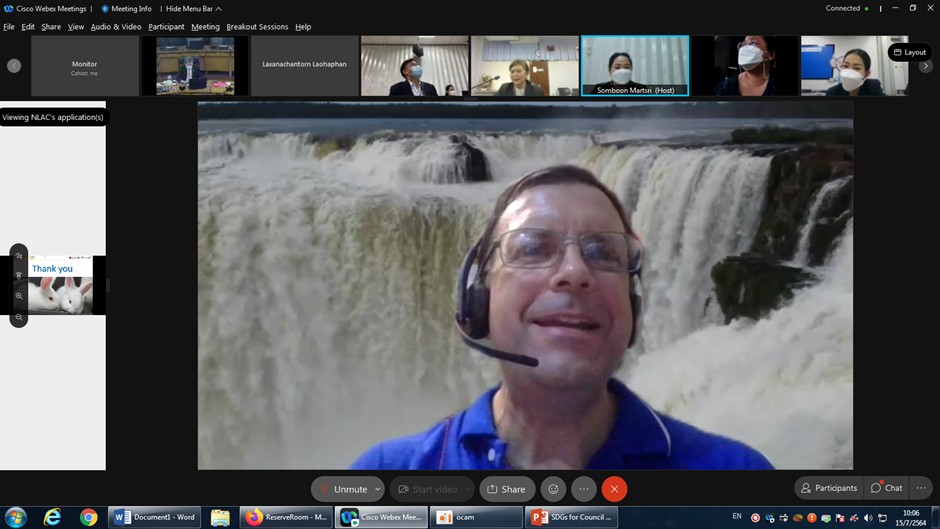
Task: Switch to SDGs for Council PowerPoint in taskbar
Action: pos(570,517)
